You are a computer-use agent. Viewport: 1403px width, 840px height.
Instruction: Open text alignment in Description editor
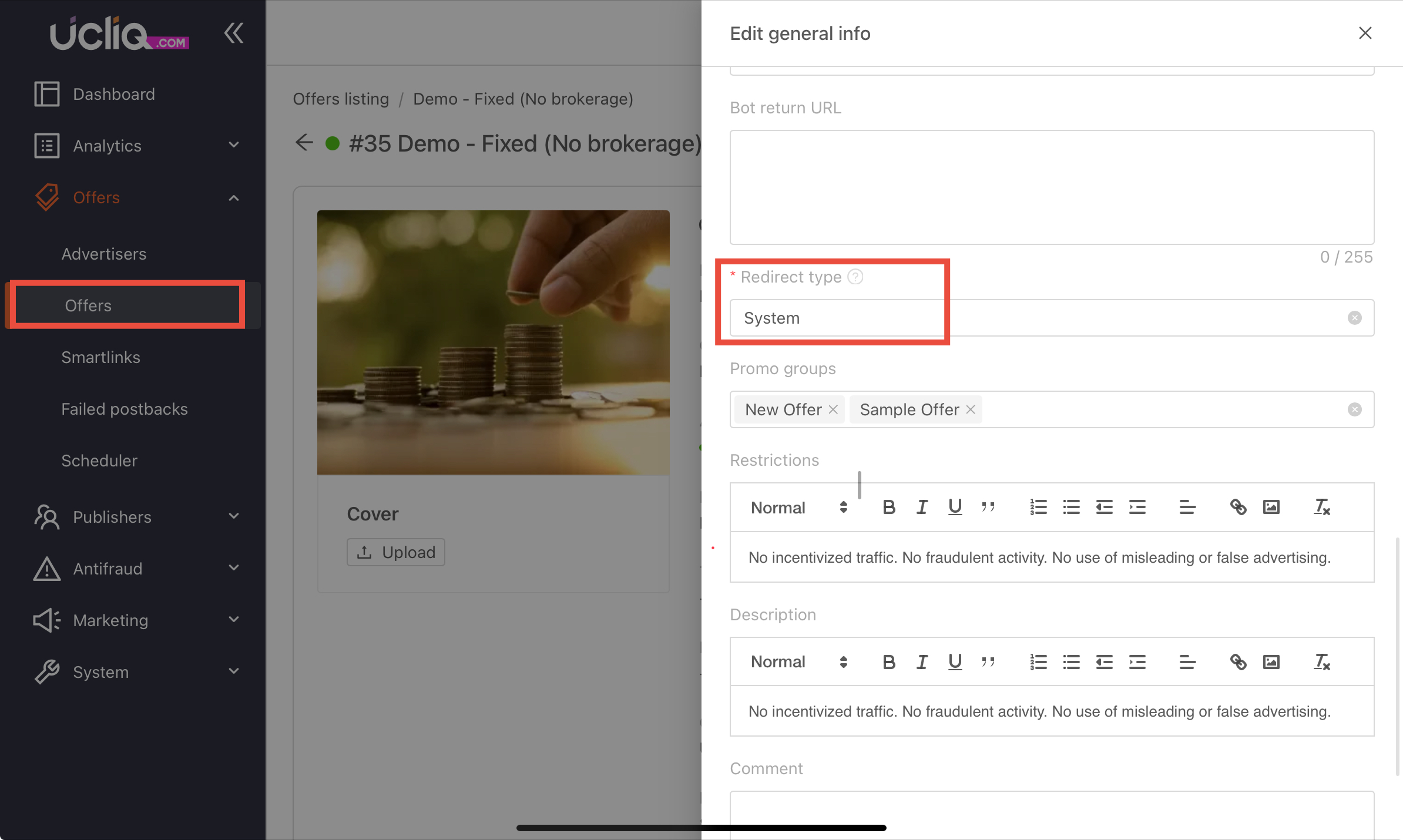[x=1187, y=662]
